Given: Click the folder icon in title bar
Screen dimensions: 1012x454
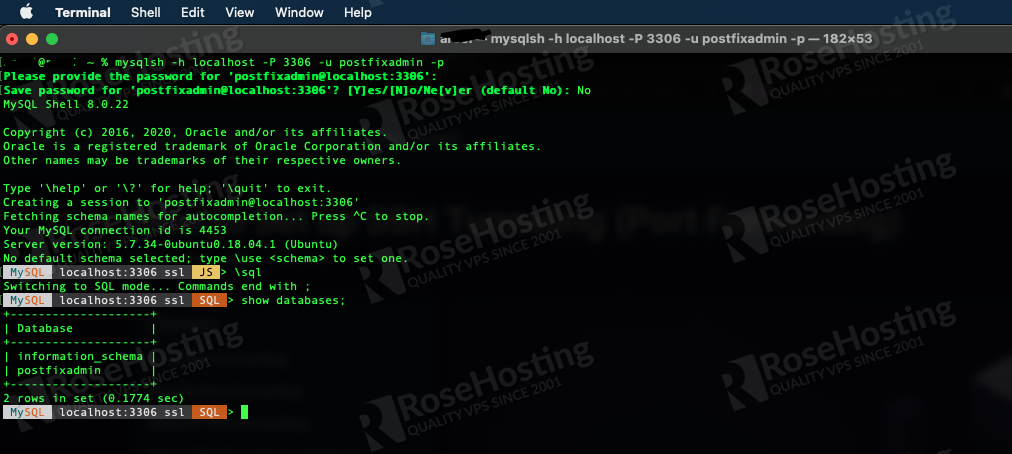Looking at the screenshot, I should 427,39.
